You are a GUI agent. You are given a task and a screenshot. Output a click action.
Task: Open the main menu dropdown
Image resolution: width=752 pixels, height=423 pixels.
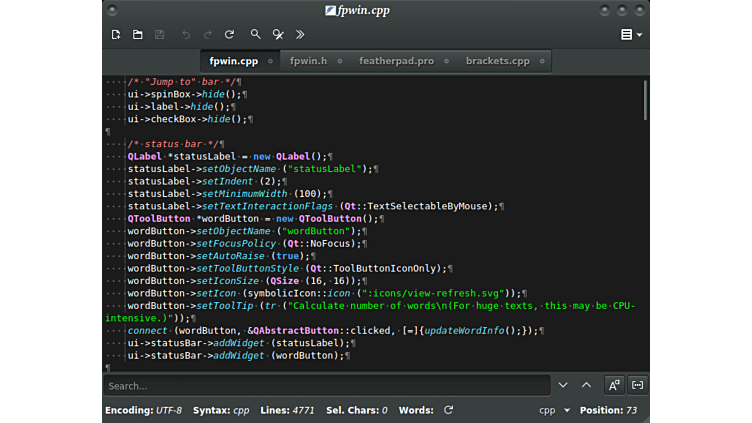(631, 34)
